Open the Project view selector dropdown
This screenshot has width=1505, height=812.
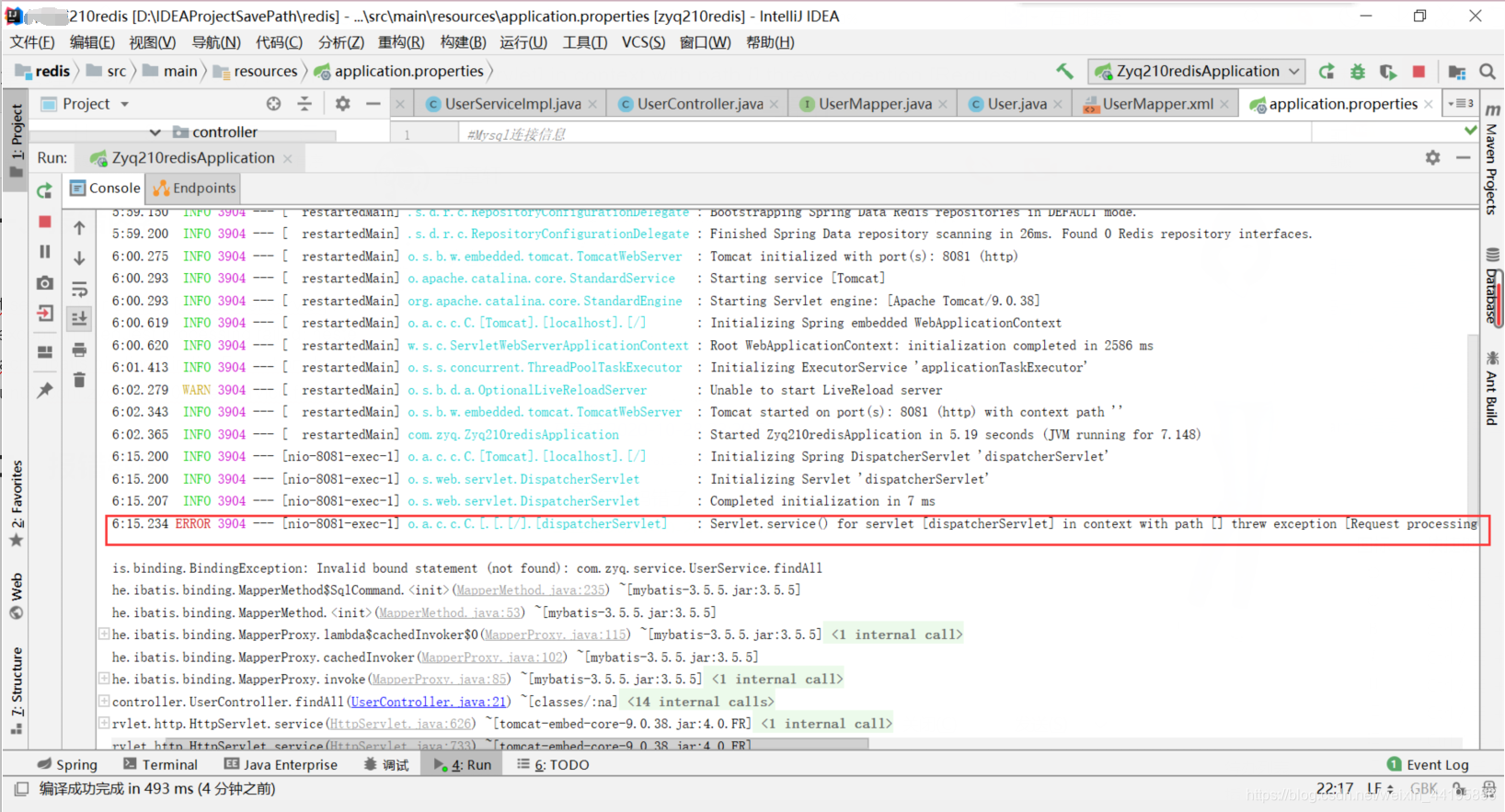124,104
